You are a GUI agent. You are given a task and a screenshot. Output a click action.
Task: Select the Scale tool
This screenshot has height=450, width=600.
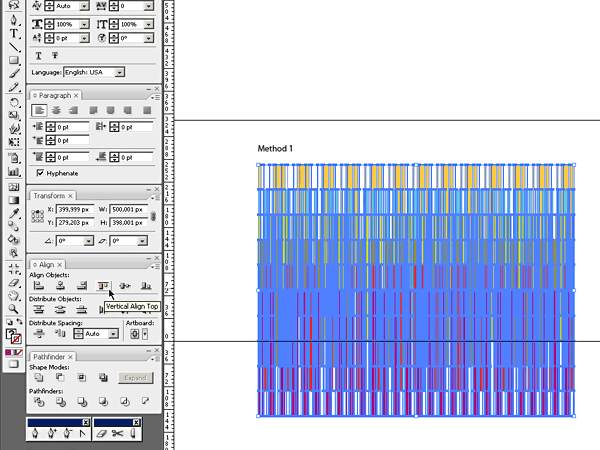[x=14, y=116]
